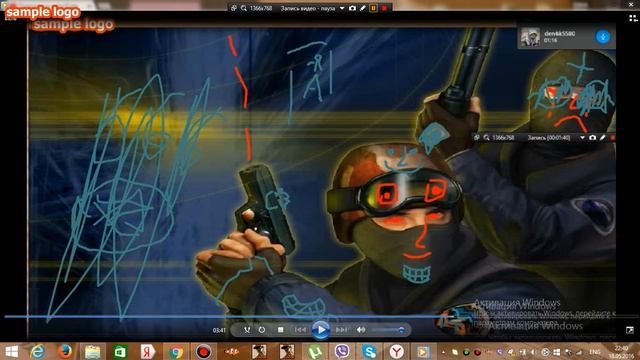Switch to library view icon in player
640x360 pixels.
[x=633, y=18]
